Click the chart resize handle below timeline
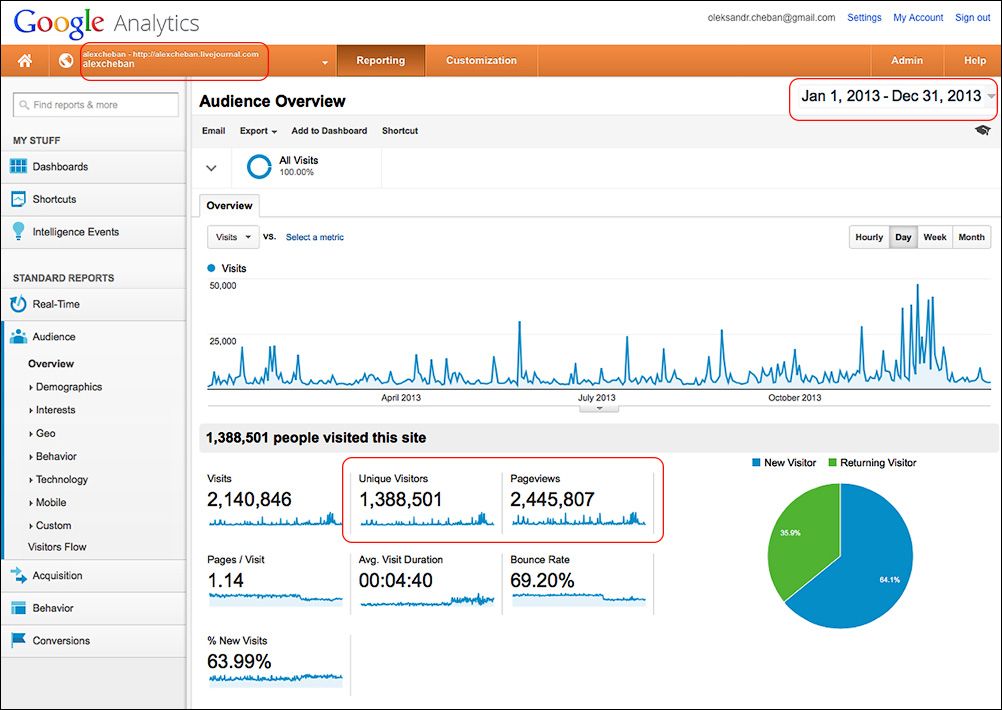The image size is (1002, 710). click(599, 408)
